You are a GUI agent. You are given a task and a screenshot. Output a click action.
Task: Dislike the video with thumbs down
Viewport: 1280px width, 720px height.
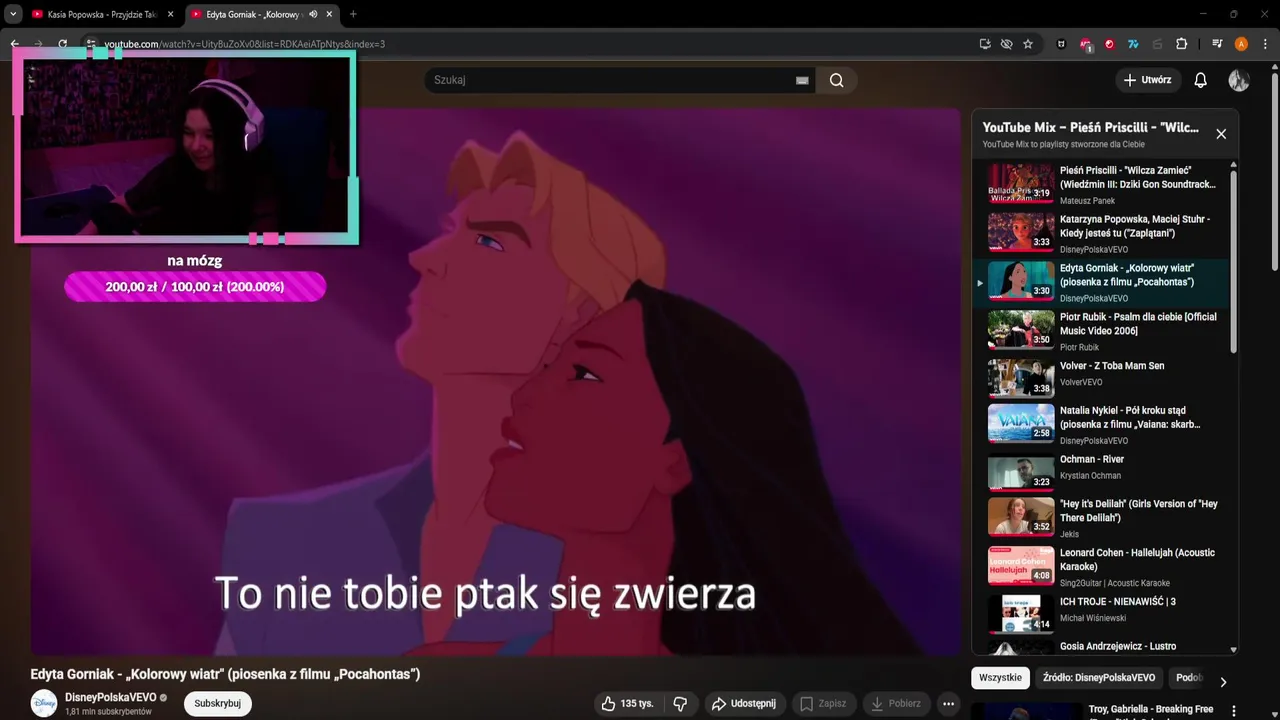coord(681,703)
